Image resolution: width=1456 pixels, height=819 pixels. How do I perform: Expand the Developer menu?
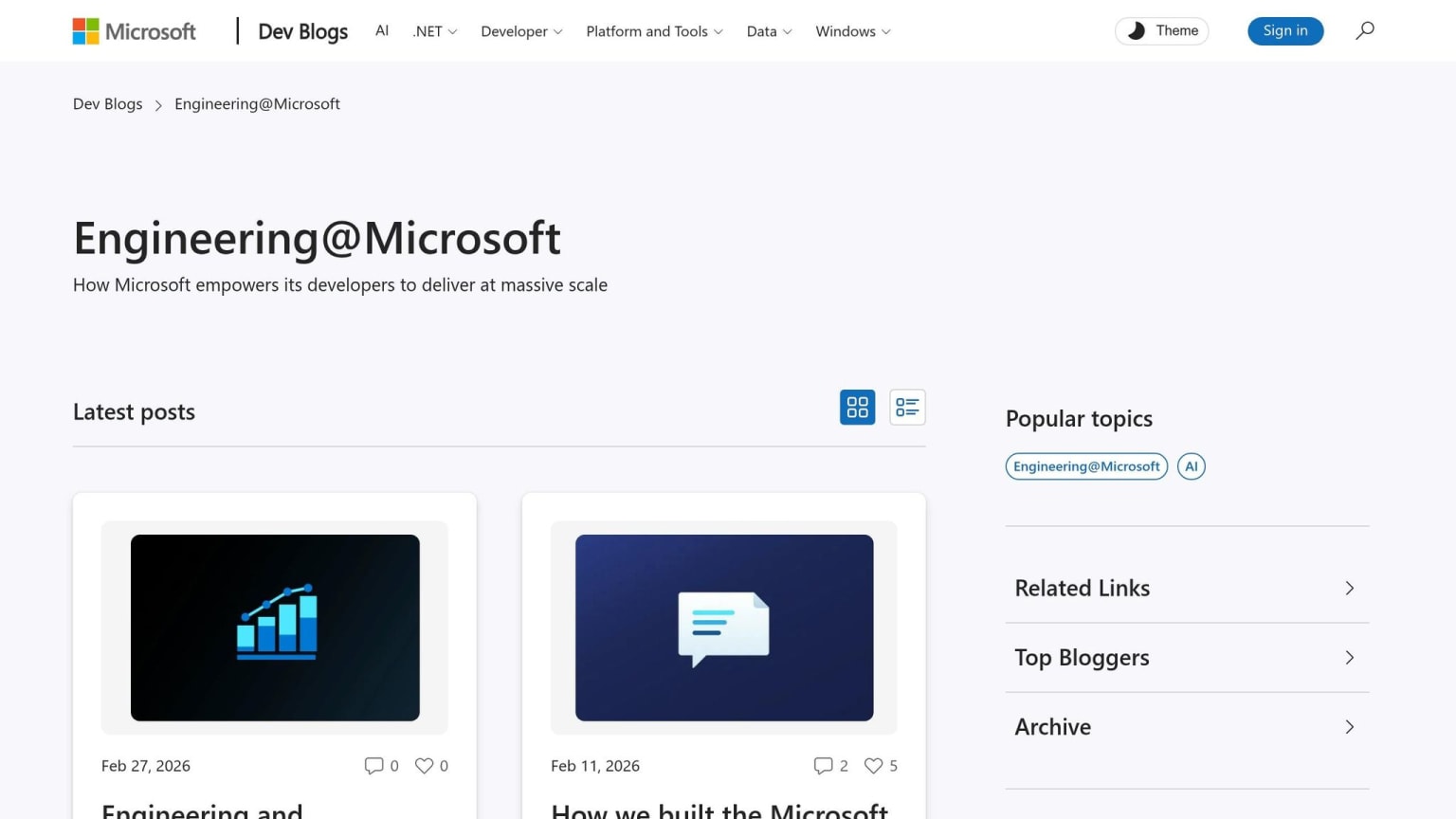pyautogui.click(x=521, y=31)
